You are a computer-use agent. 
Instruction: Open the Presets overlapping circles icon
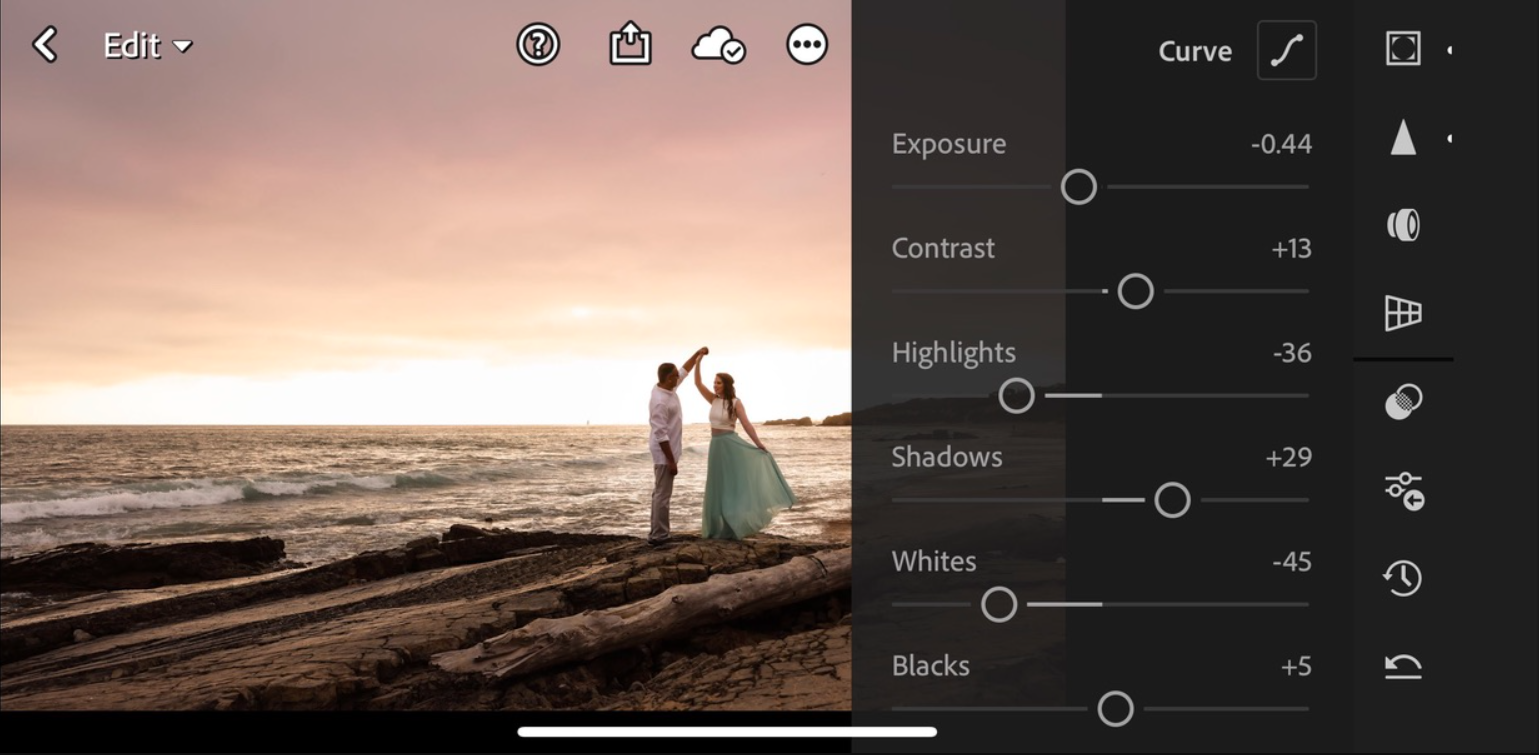pos(1403,402)
